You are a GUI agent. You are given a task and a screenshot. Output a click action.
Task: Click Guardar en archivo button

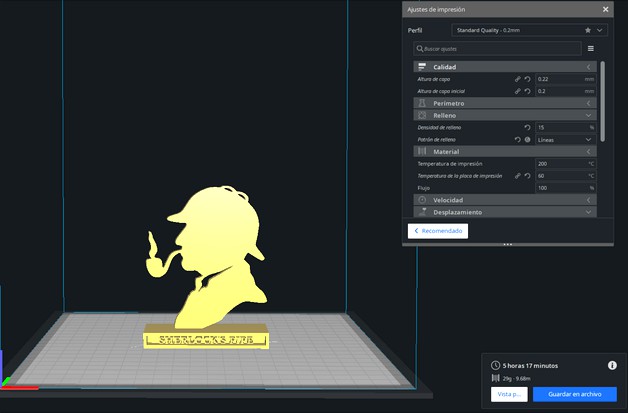coord(575,395)
